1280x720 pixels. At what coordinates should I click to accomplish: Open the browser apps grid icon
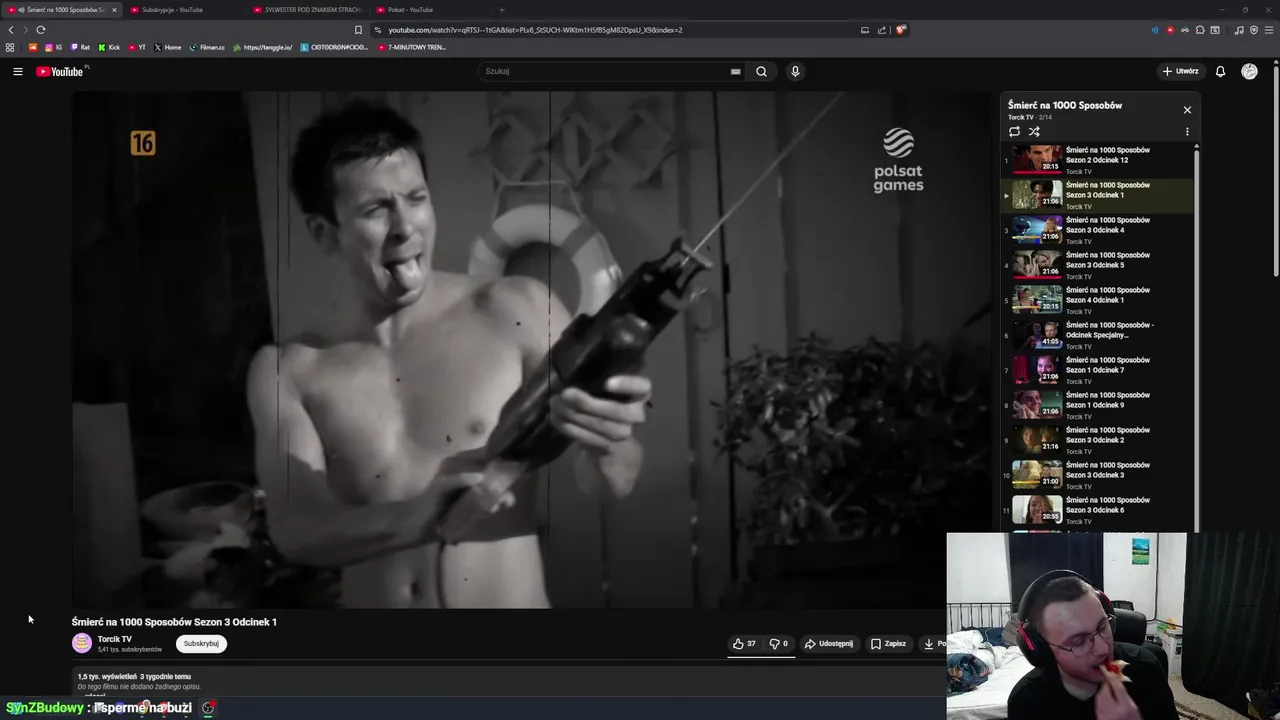tap(10, 47)
